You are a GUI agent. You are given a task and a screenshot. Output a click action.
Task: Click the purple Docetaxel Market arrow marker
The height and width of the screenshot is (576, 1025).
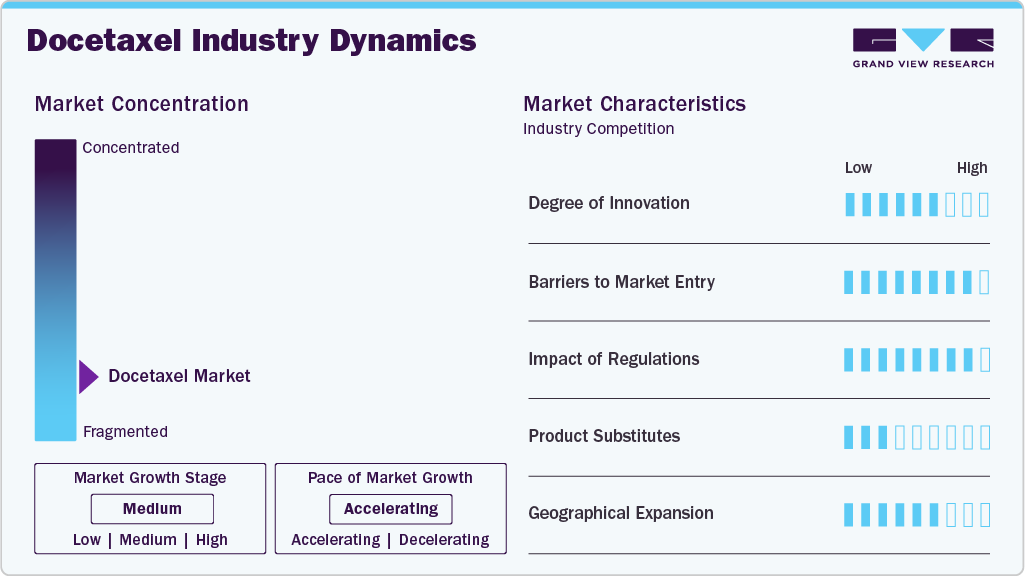coord(89,377)
